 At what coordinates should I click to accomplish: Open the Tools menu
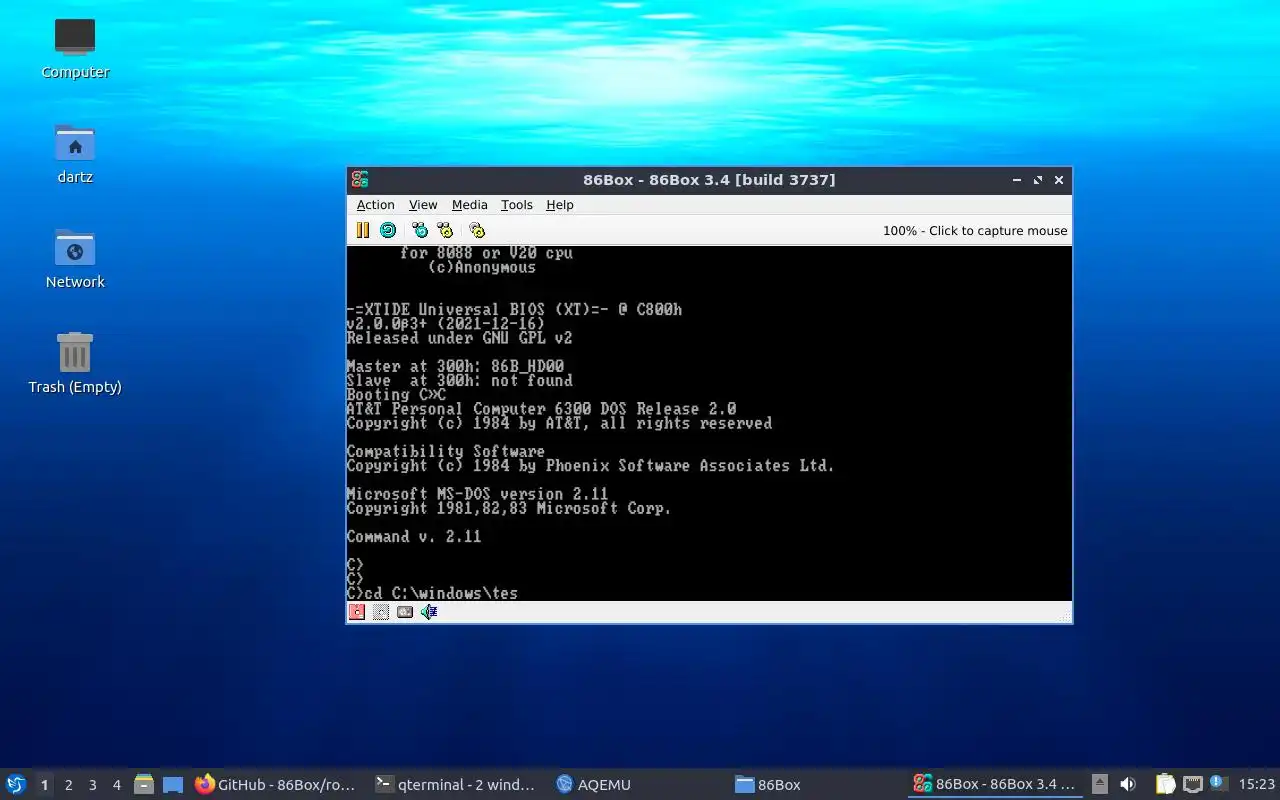(517, 205)
